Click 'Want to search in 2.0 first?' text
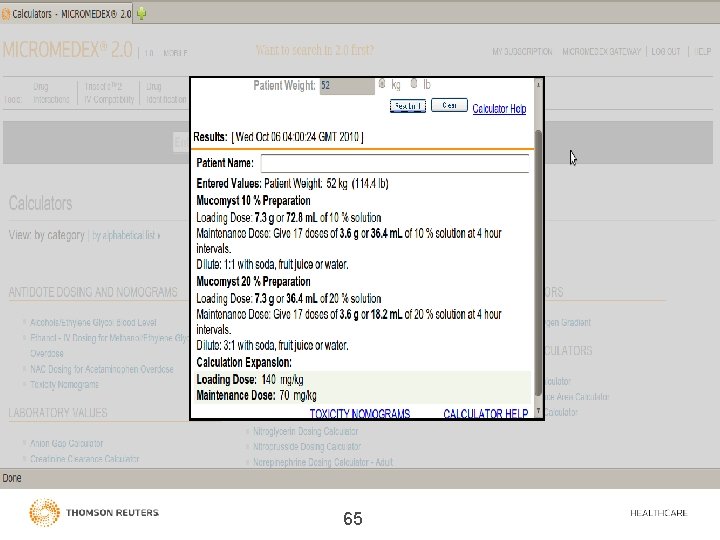This screenshot has width=720, height=540. click(315, 50)
